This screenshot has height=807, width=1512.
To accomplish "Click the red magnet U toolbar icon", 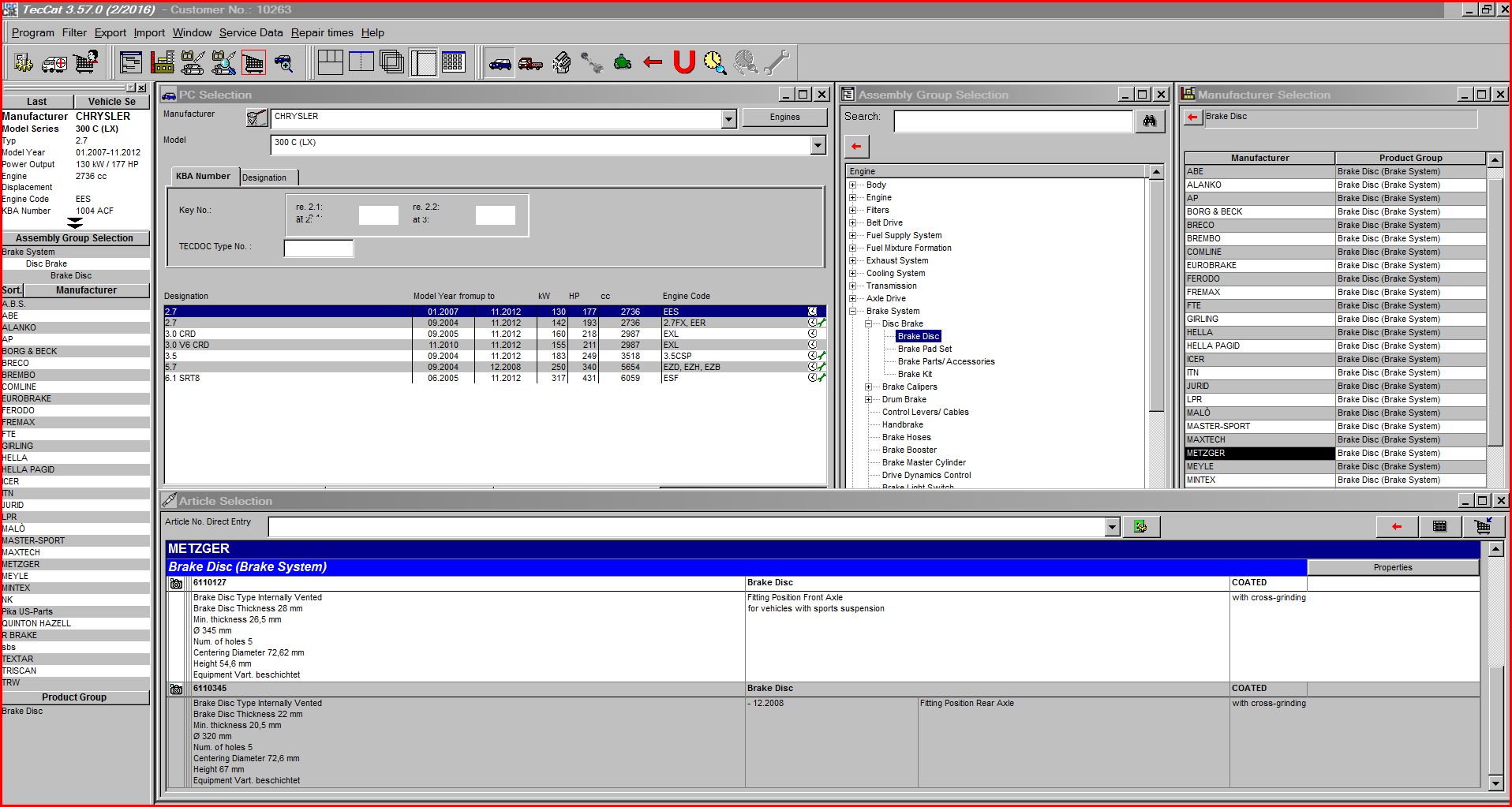I will tap(684, 62).
